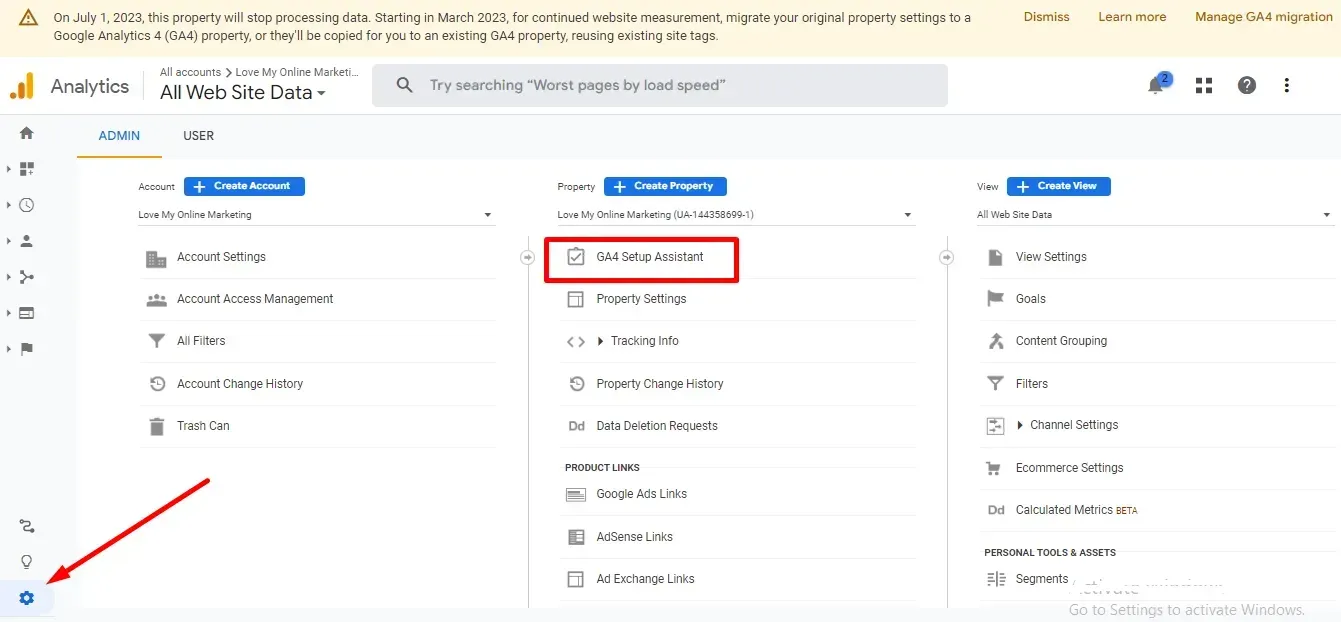Open the Acquisition icon in sidebar
Viewport: 1341px width, 622px height.
(x=27, y=277)
